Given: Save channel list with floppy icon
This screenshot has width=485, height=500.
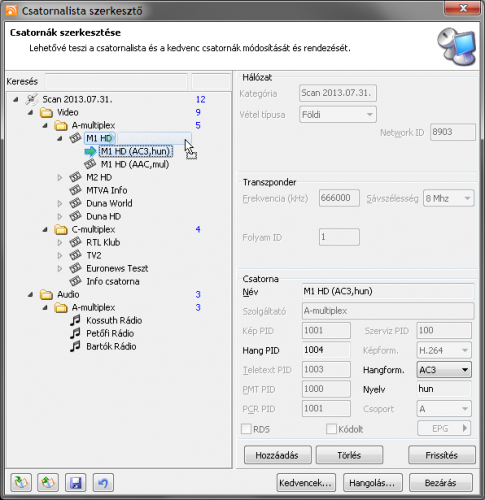Looking at the screenshot, I should [x=75, y=482].
